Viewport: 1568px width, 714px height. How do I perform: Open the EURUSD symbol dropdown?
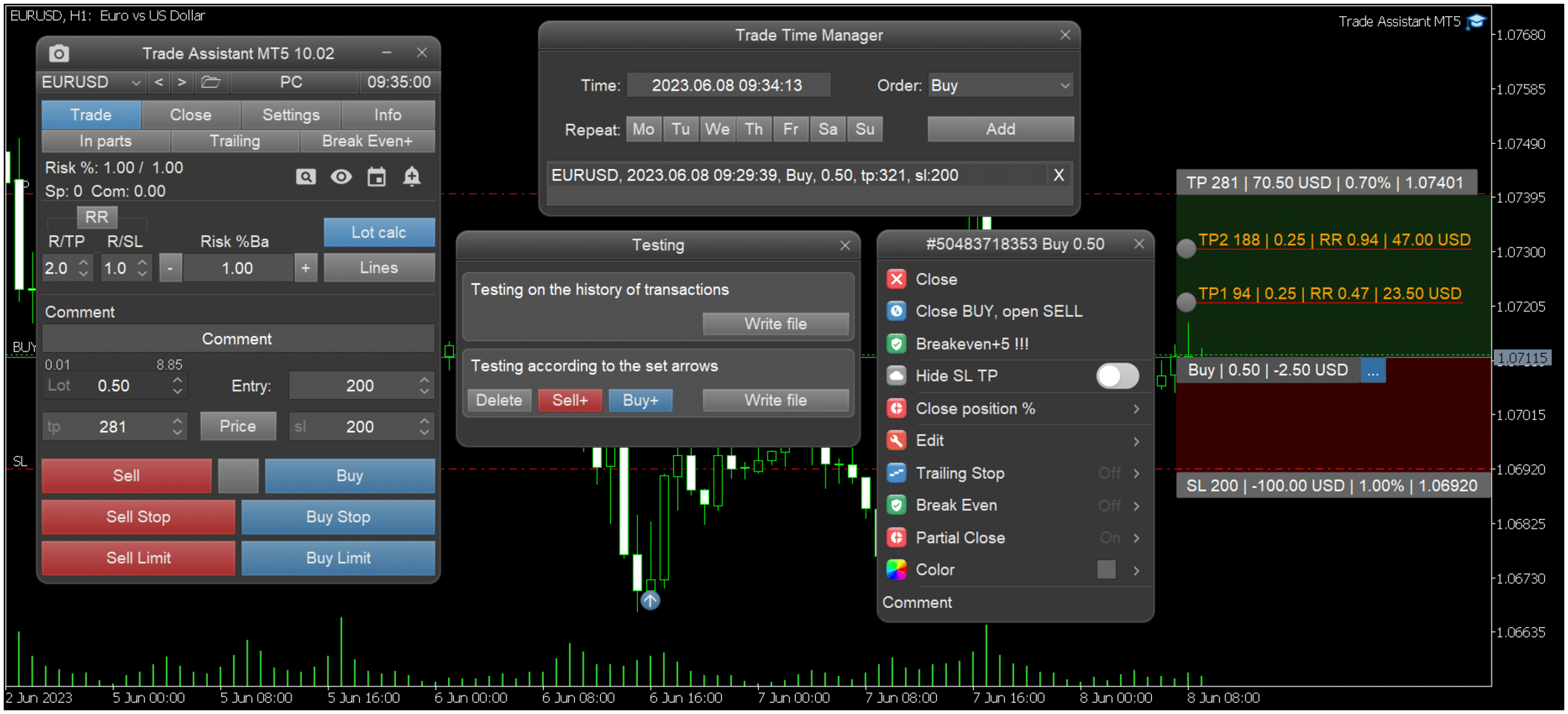(90, 82)
